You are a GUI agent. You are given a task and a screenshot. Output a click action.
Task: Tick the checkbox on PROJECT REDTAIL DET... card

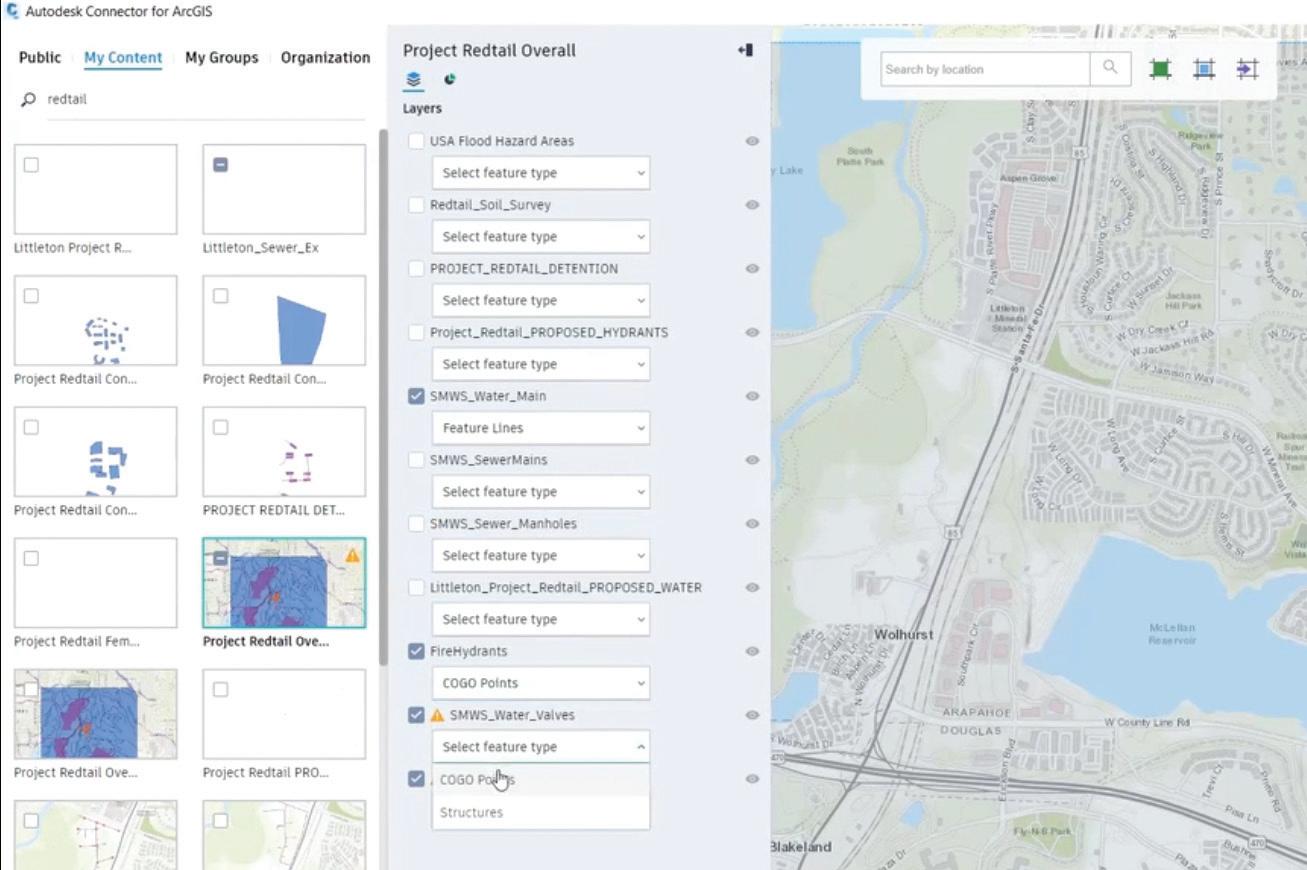(220, 427)
